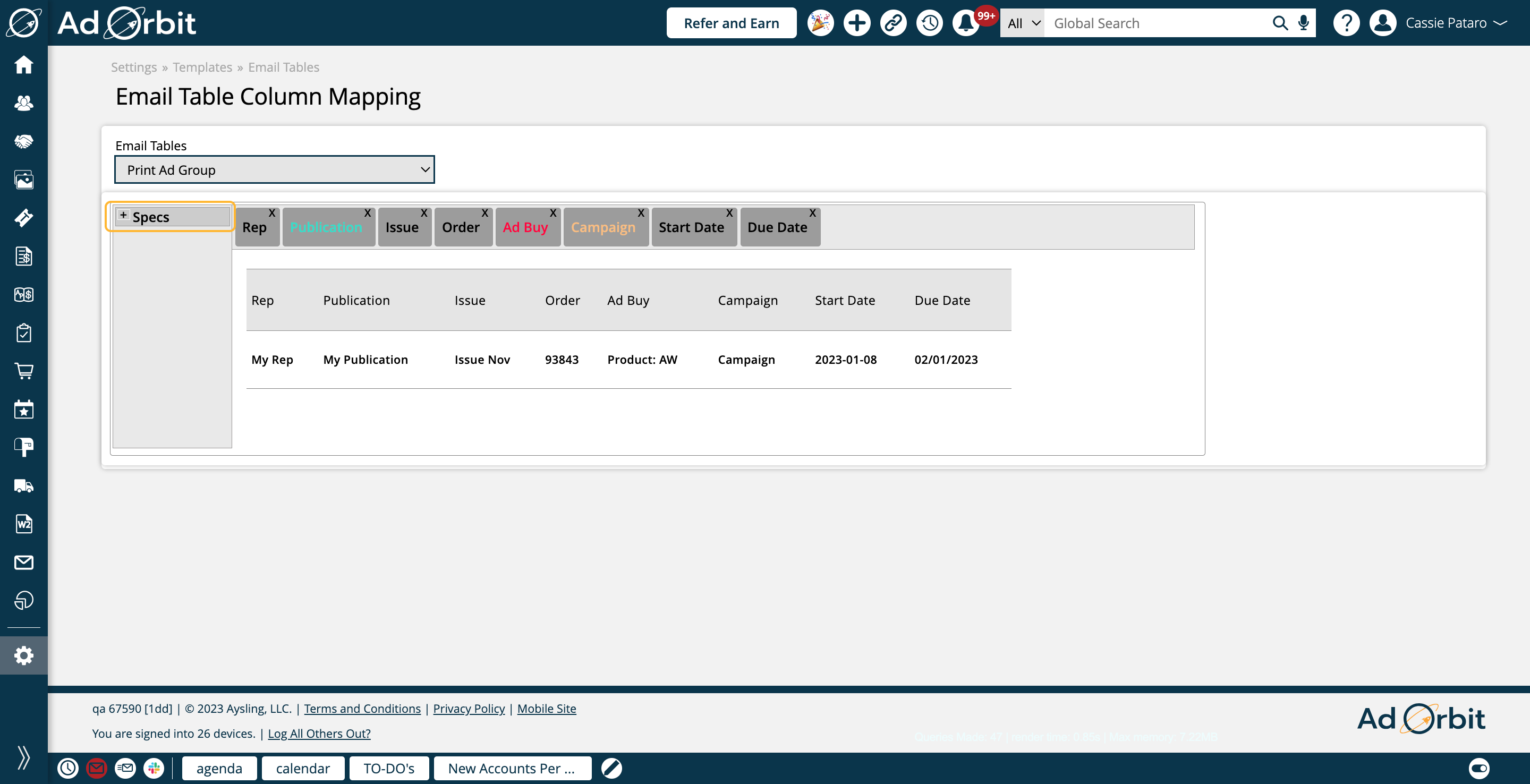Image resolution: width=1530 pixels, height=784 pixels.
Task: Open the help question mark icon
Action: [1346, 23]
